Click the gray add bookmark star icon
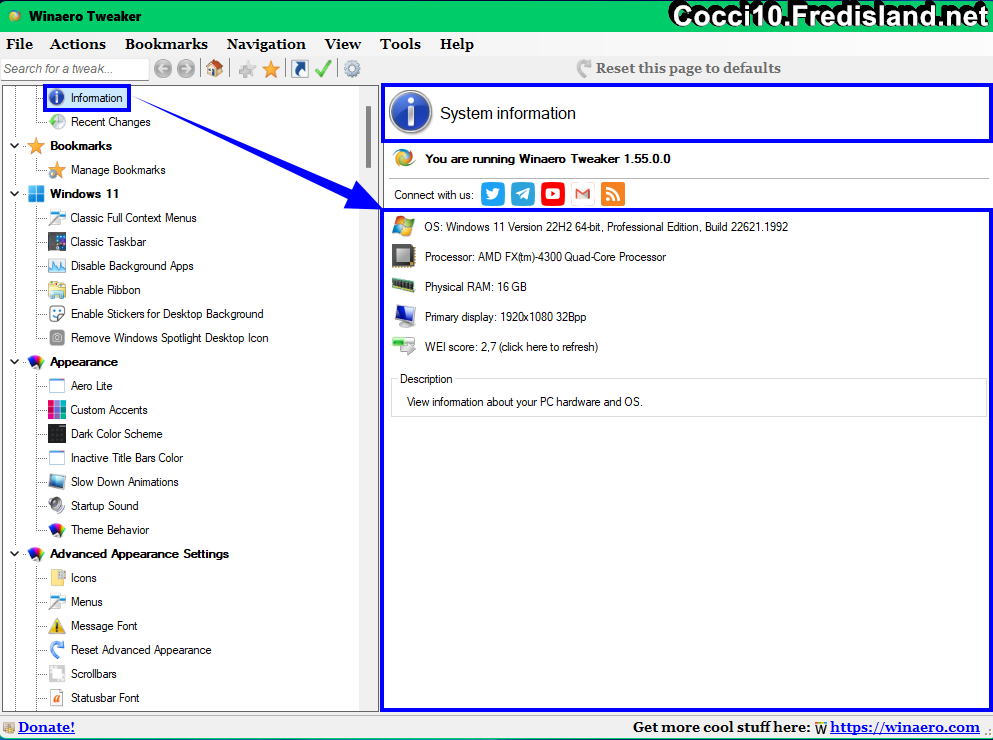 pos(247,69)
